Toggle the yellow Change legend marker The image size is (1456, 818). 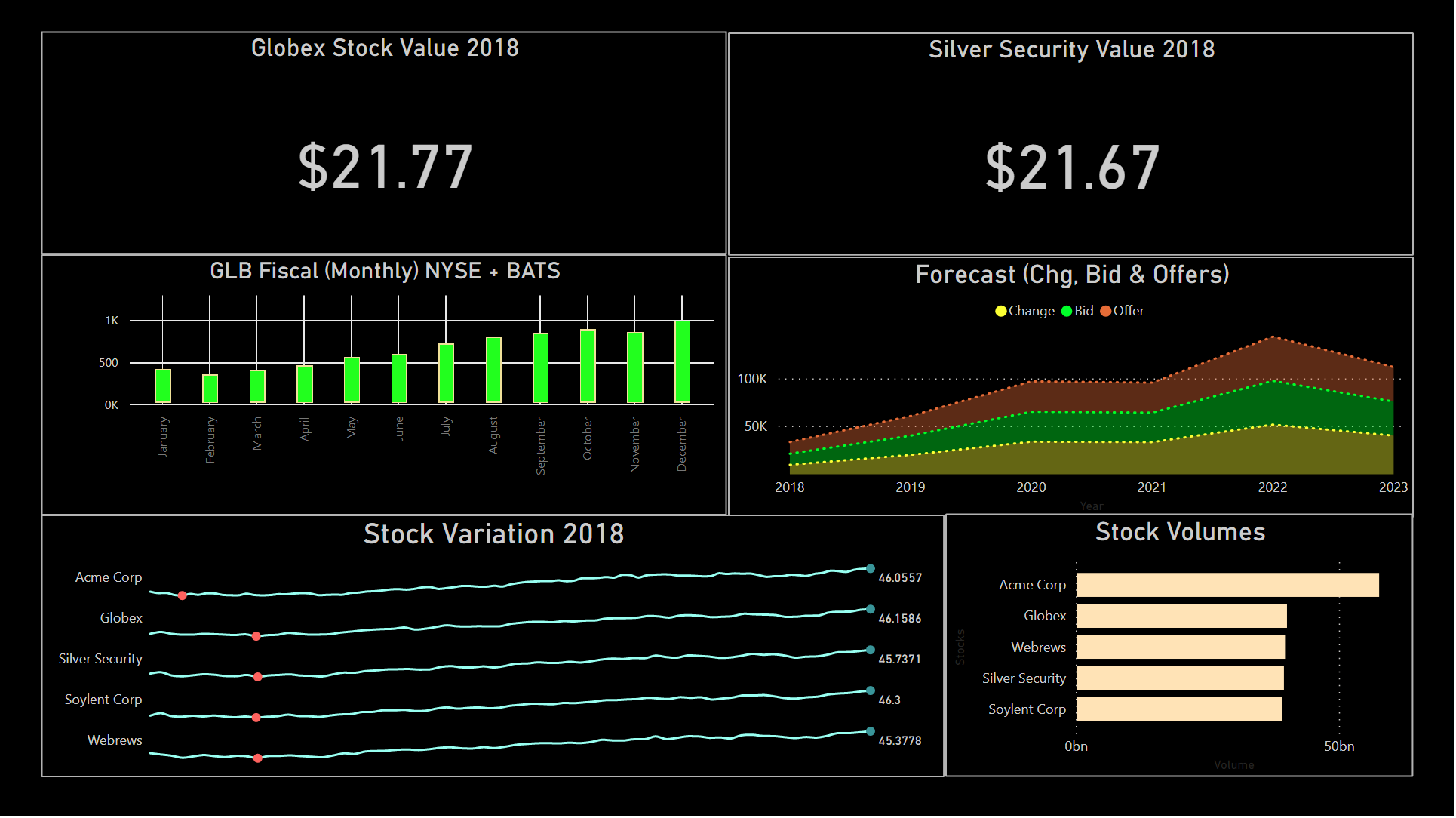point(1001,312)
